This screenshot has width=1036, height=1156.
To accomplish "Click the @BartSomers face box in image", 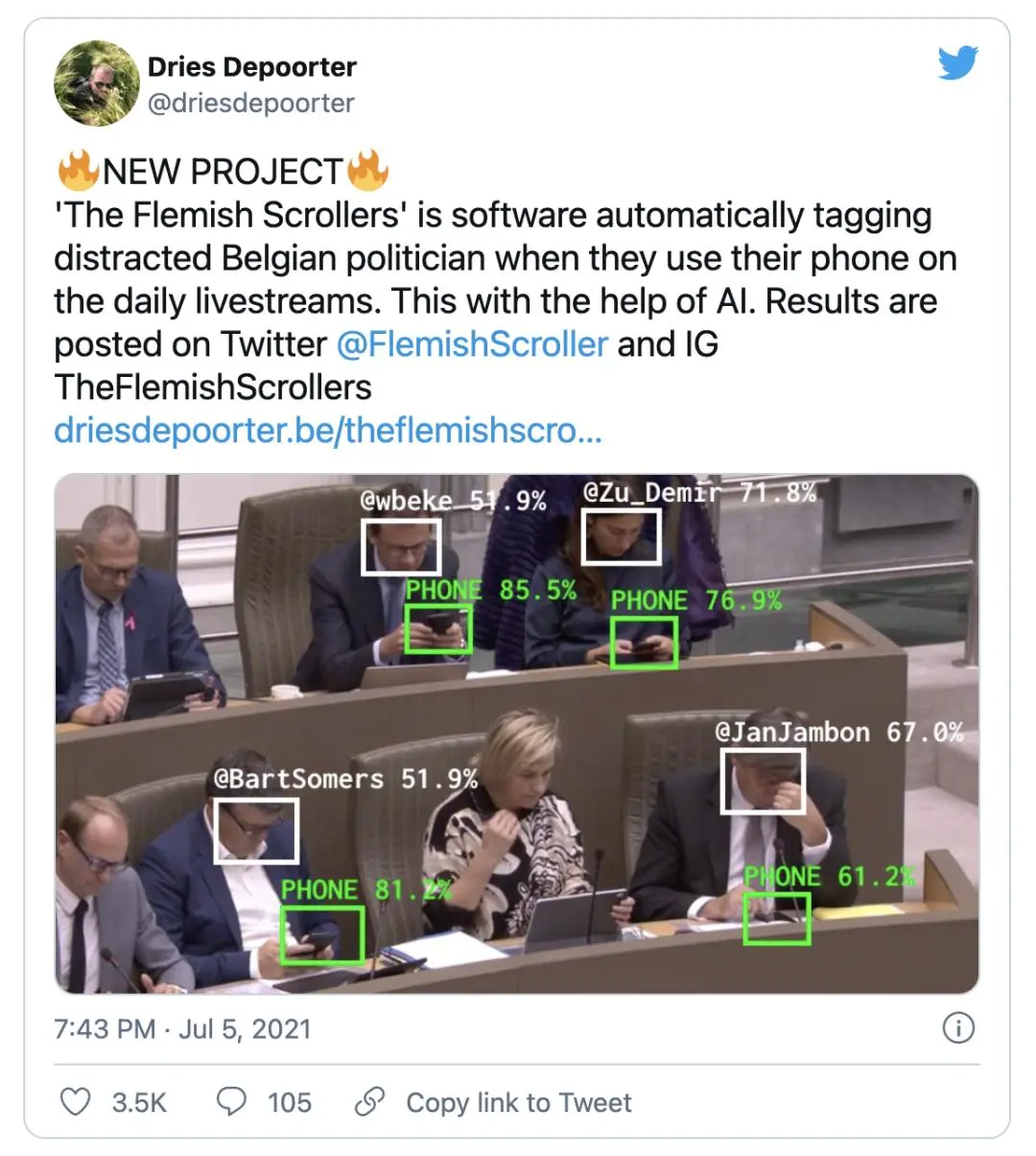I will coord(256,831).
